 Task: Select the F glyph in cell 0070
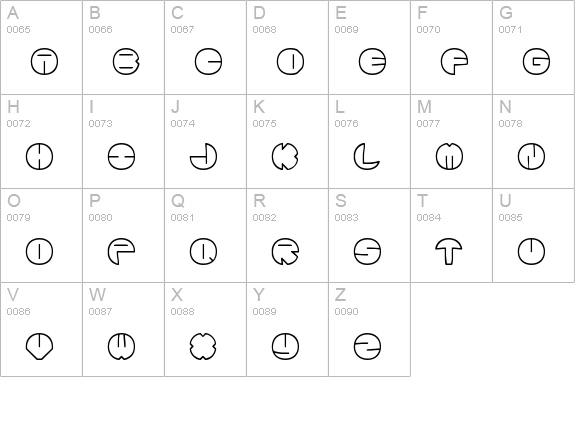point(454,62)
